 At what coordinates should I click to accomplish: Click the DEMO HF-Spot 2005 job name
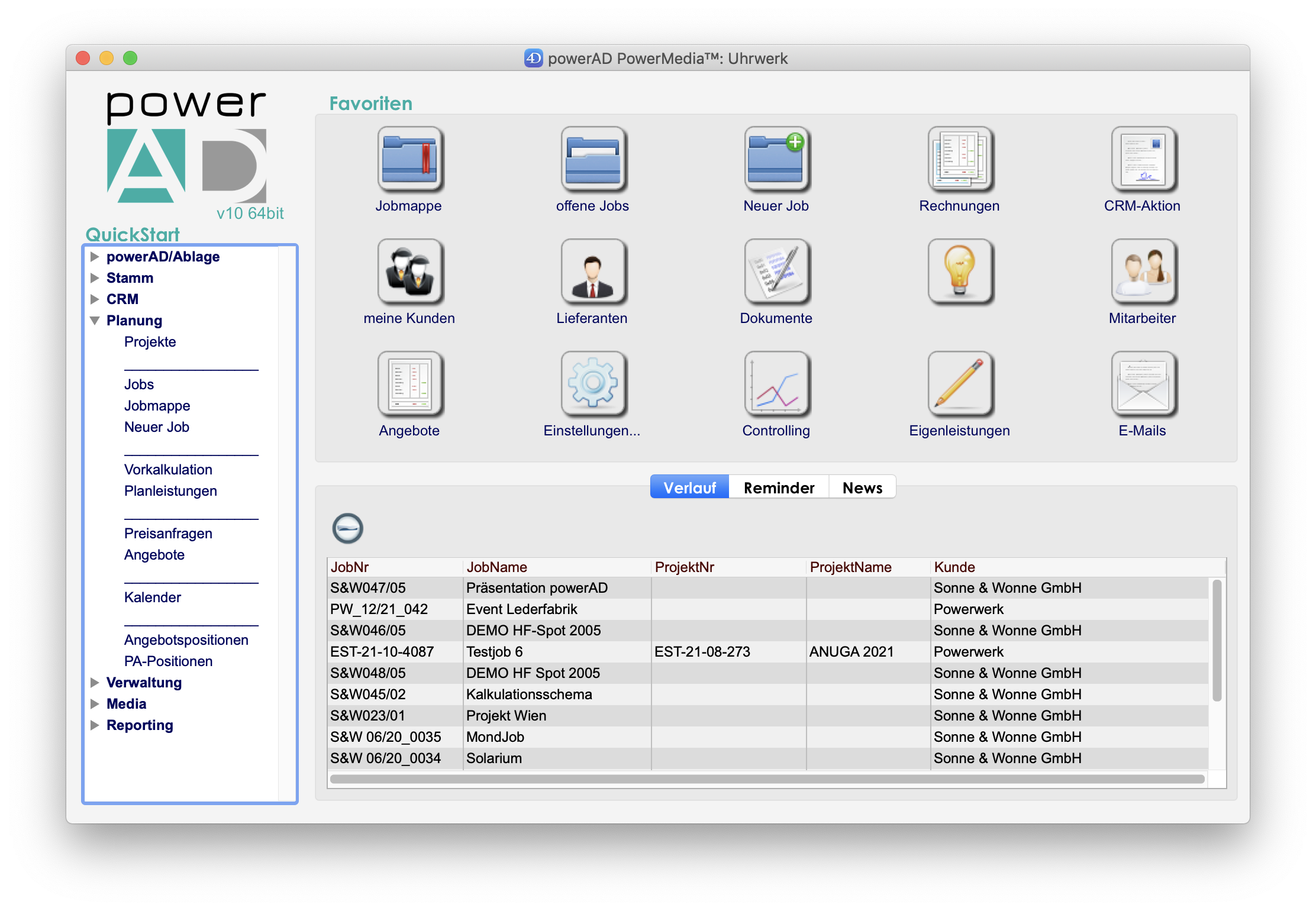pyautogui.click(x=533, y=631)
